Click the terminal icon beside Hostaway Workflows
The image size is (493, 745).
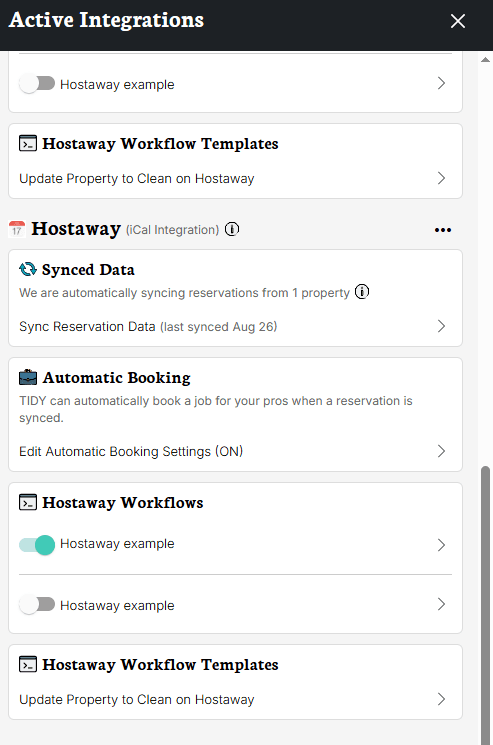(x=28, y=502)
